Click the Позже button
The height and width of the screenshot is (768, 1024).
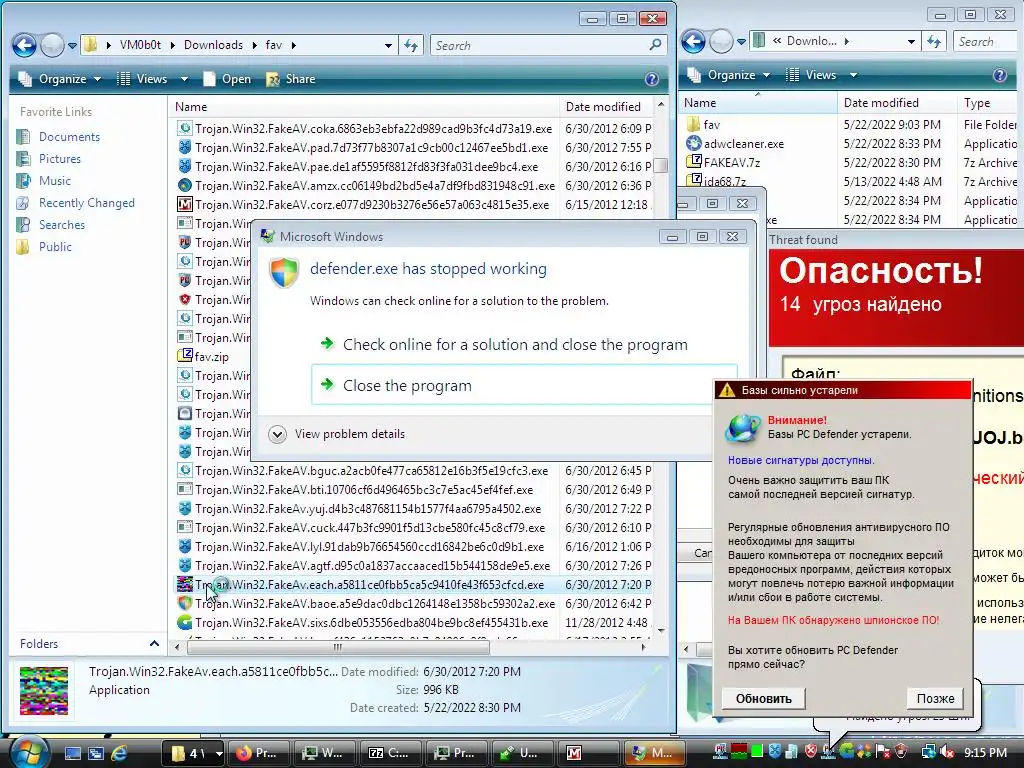[935, 698]
